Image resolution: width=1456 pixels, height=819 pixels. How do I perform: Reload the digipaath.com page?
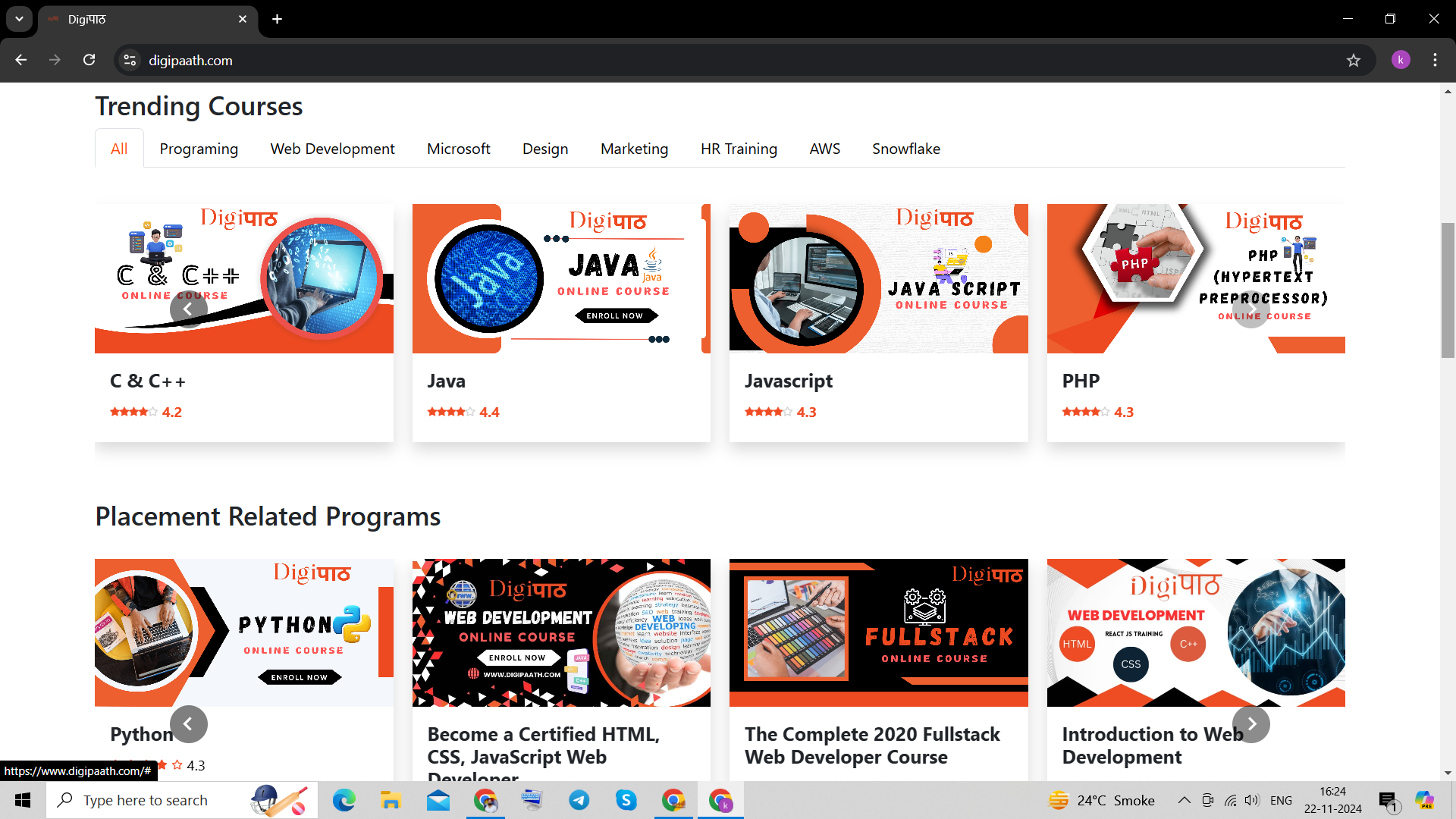coord(89,60)
